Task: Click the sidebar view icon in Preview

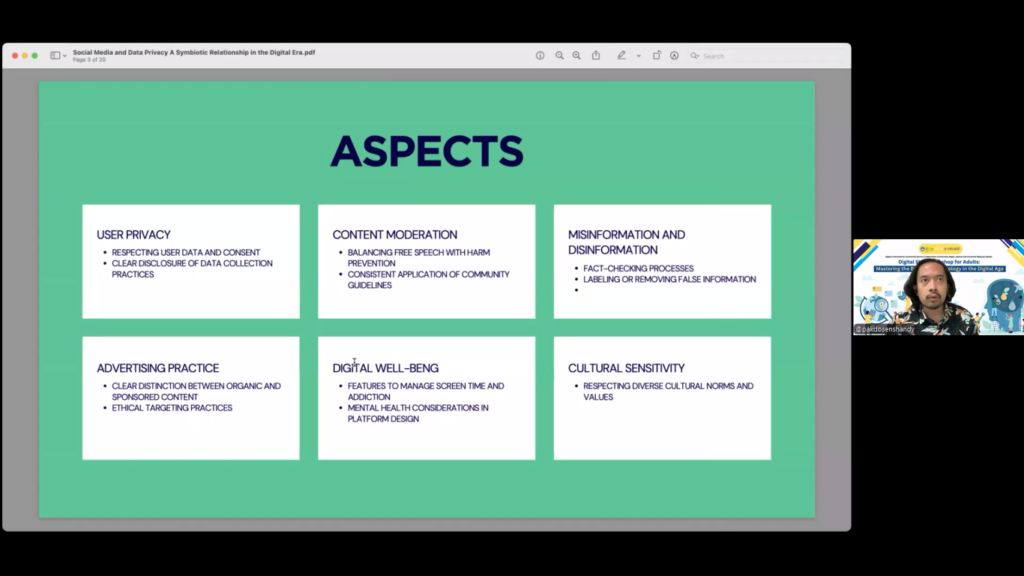Action: [55, 56]
